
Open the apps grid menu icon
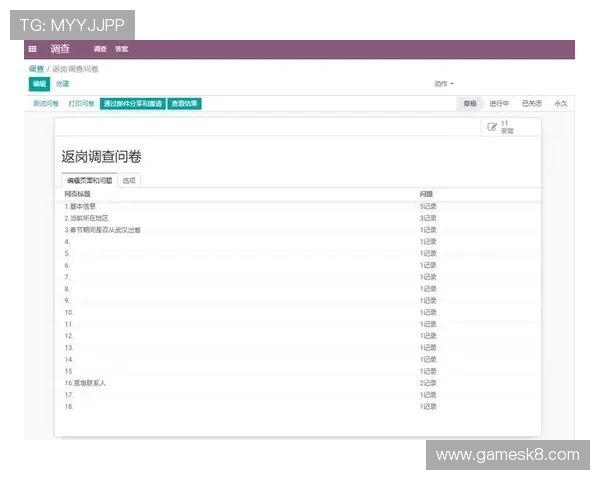[x=33, y=49]
